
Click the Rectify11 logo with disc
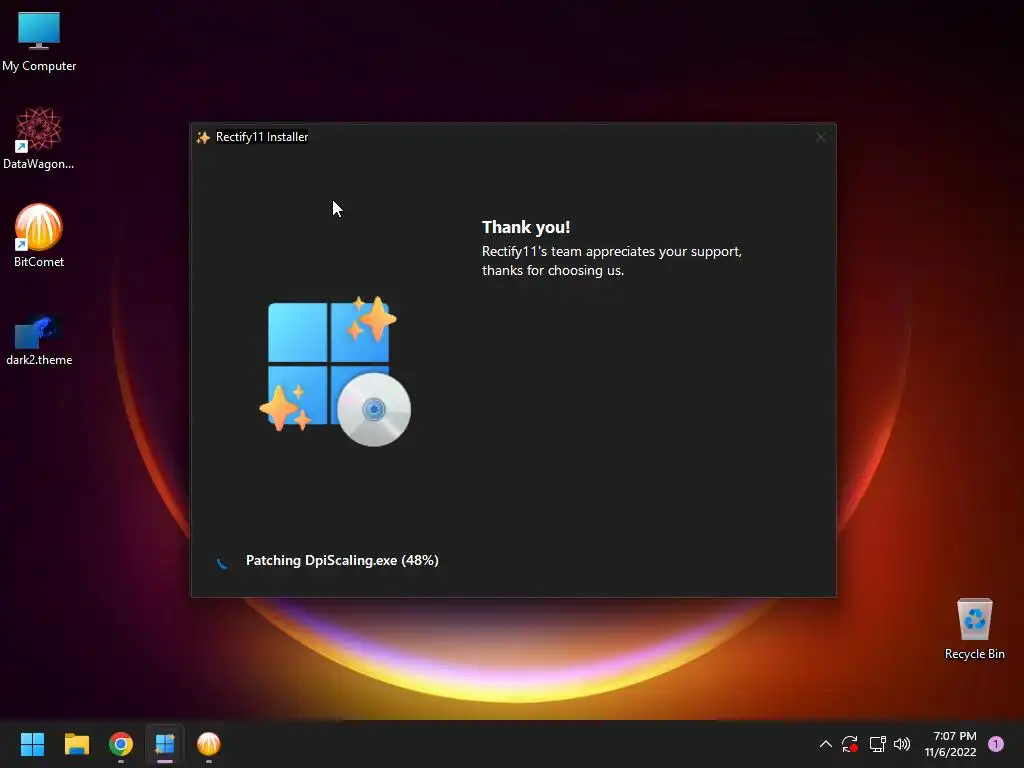[x=335, y=372]
